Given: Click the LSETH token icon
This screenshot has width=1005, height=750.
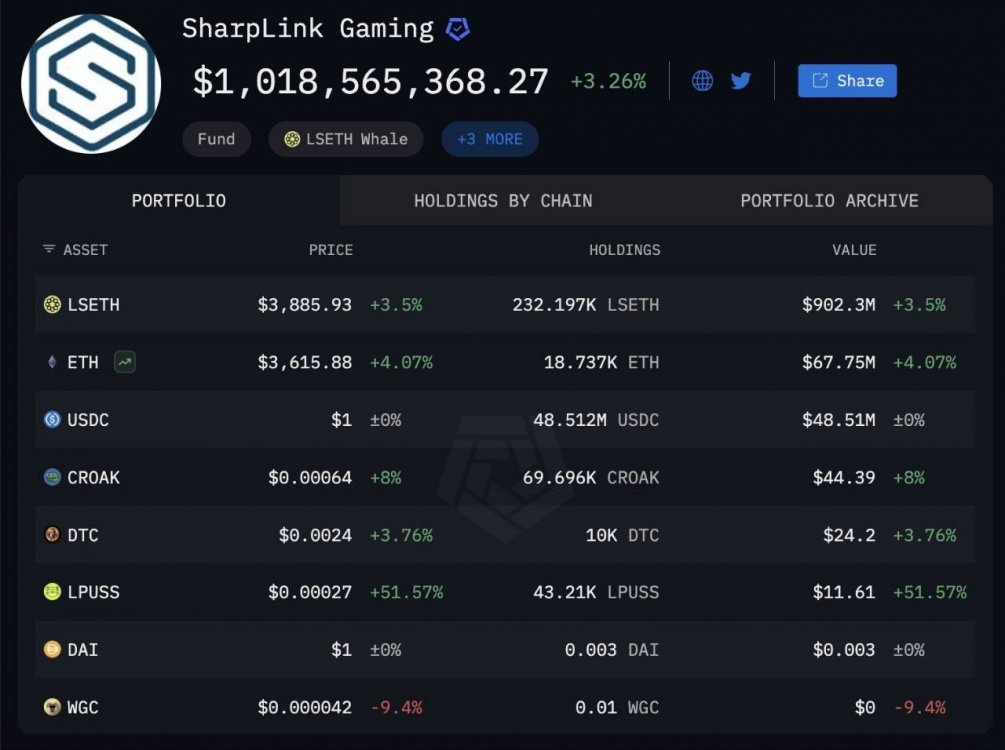Looking at the screenshot, I should [53, 305].
